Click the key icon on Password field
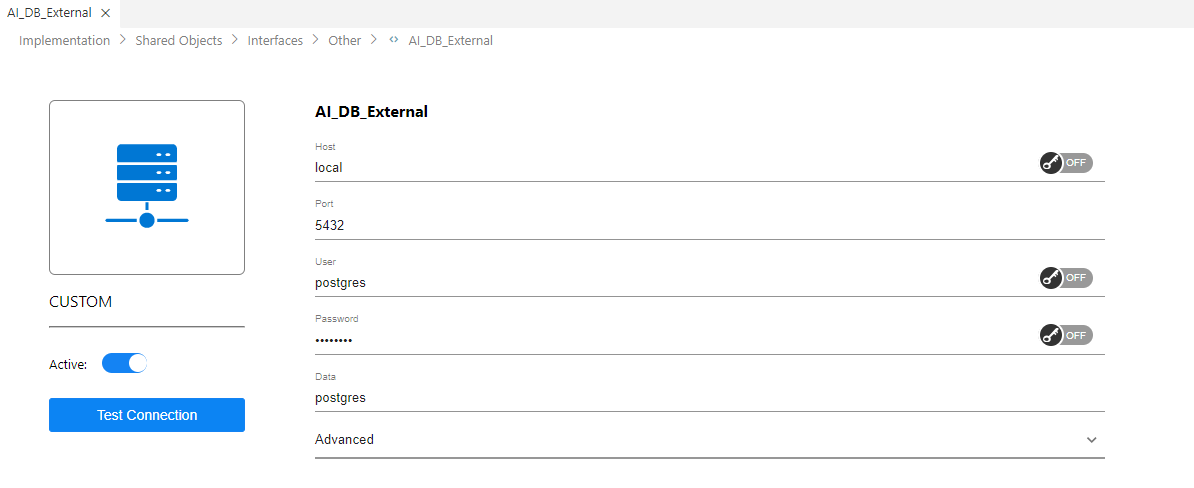This screenshot has width=1194, height=488. (x=1050, y=336)
